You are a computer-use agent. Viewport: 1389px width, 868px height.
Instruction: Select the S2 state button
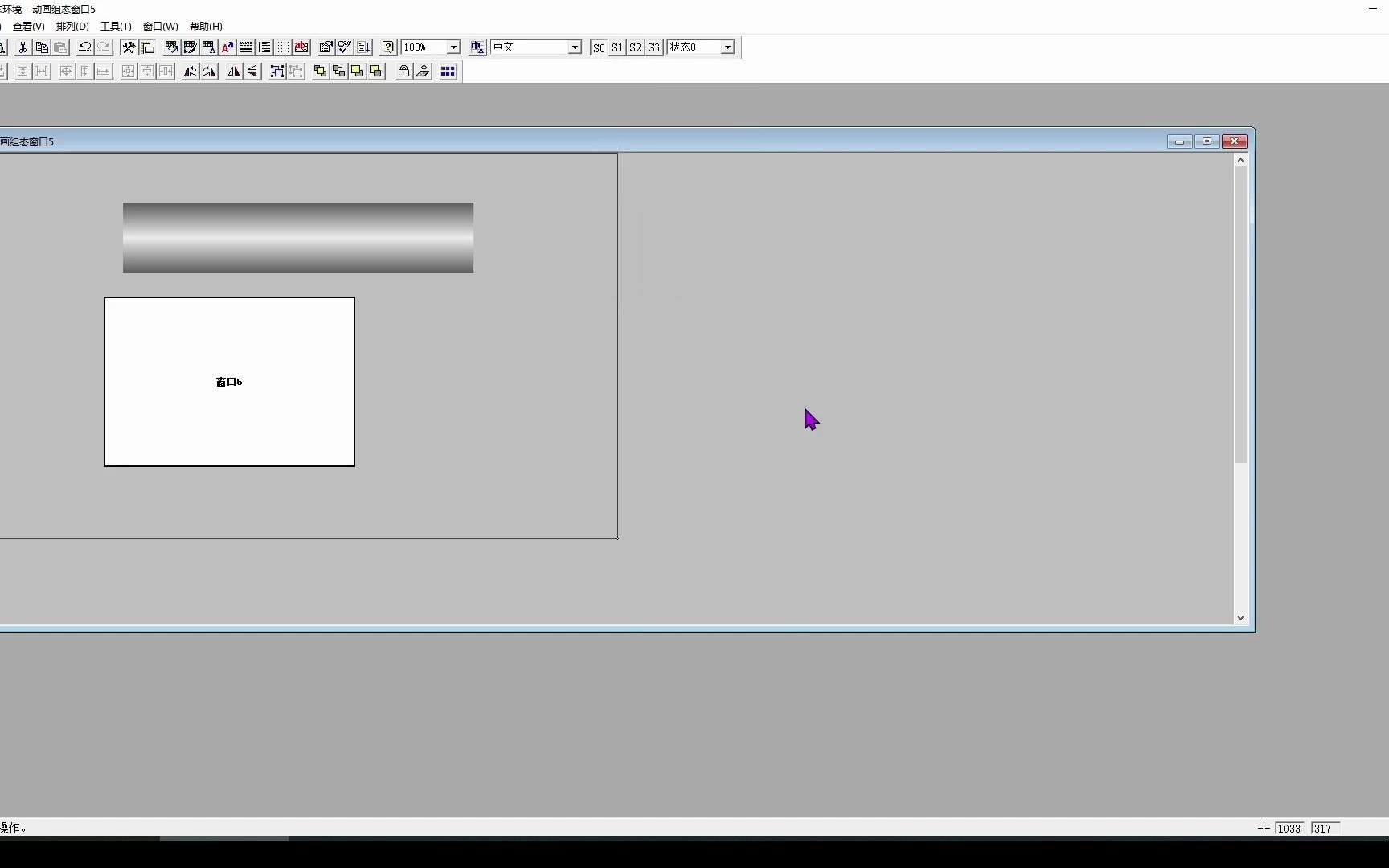[x=635, y=47]
